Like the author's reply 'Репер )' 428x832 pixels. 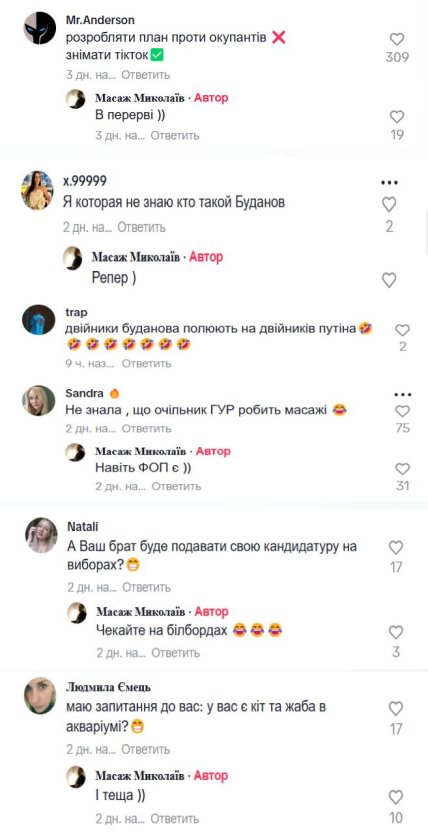[x=389, y=280]
